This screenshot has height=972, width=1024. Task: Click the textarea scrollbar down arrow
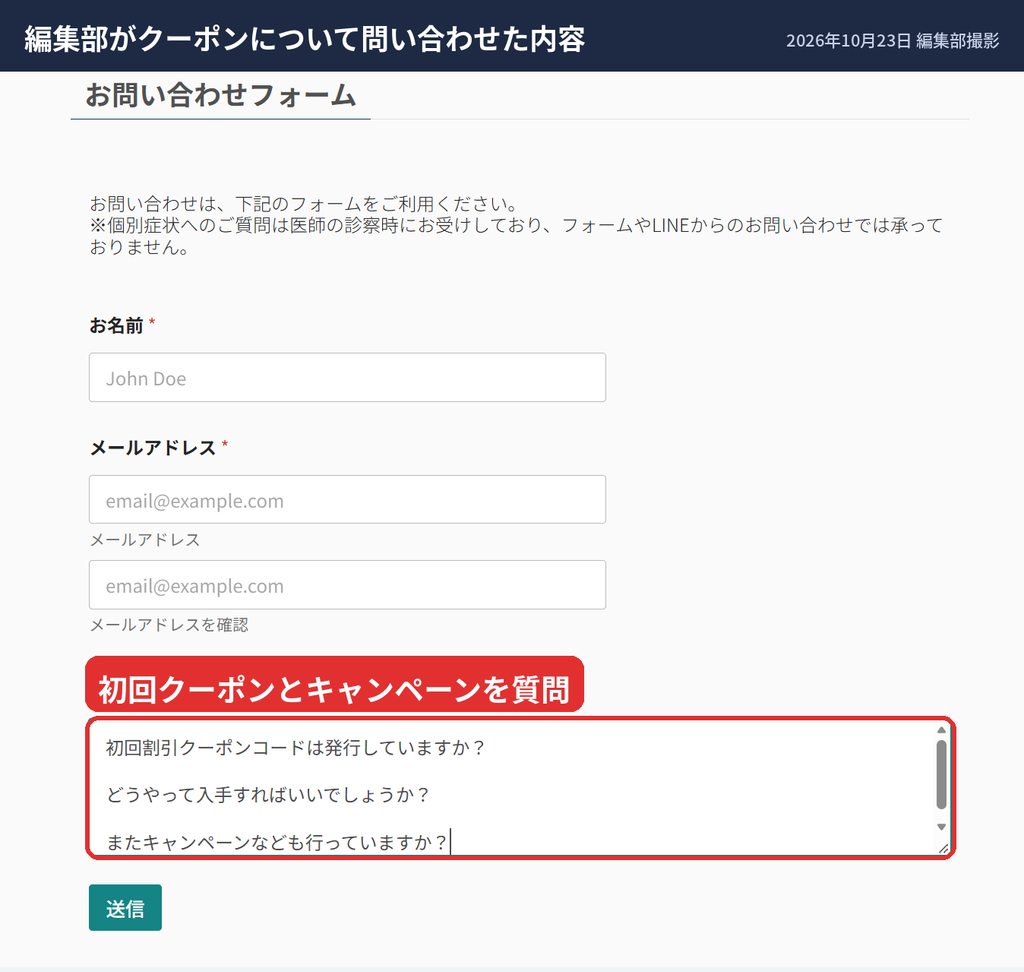pyautogui.click(x=941, y=827)
